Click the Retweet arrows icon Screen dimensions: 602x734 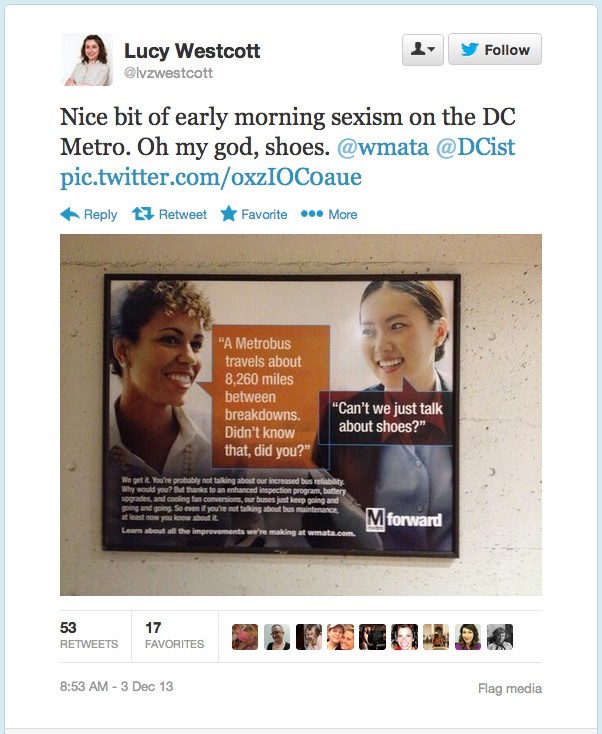143,214
